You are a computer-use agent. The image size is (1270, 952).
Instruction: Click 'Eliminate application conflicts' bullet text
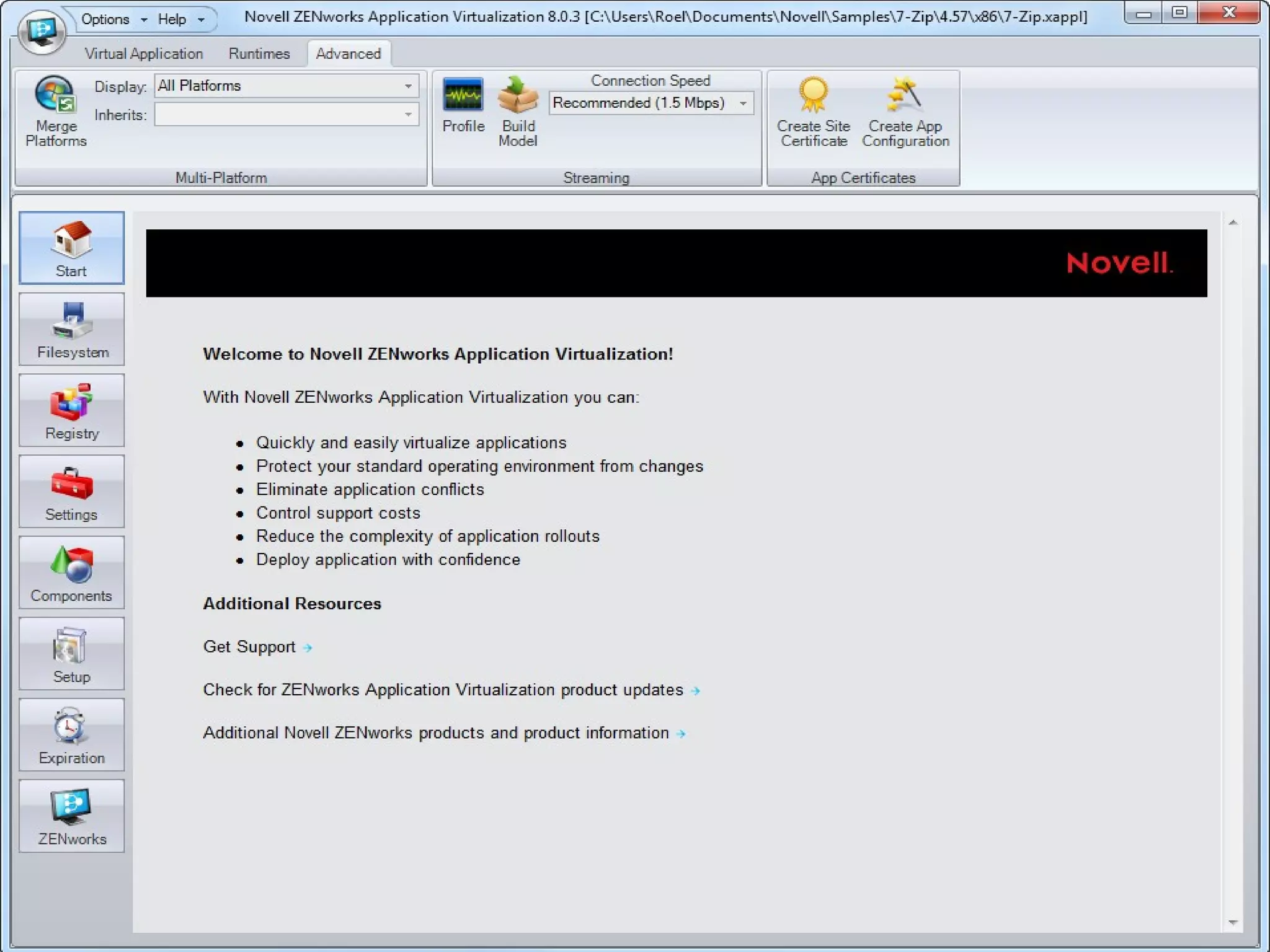[370, 490]
